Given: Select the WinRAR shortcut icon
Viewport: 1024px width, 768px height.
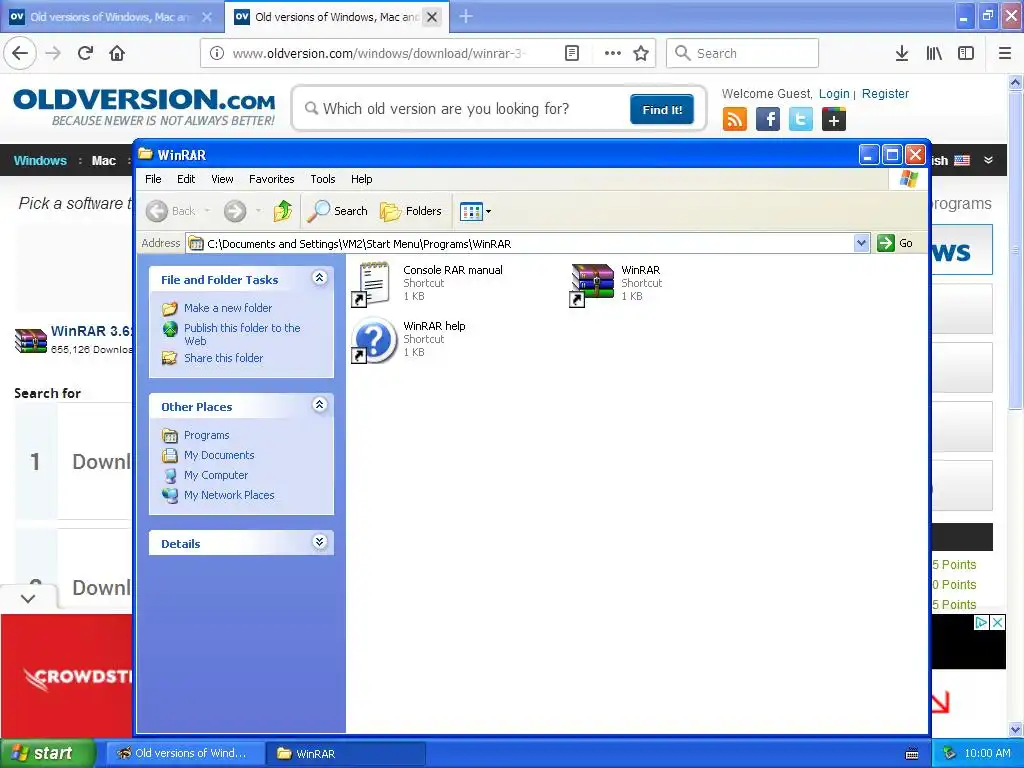Looking at the screenshot, I should pyautogui.click(x=592, y=283).
